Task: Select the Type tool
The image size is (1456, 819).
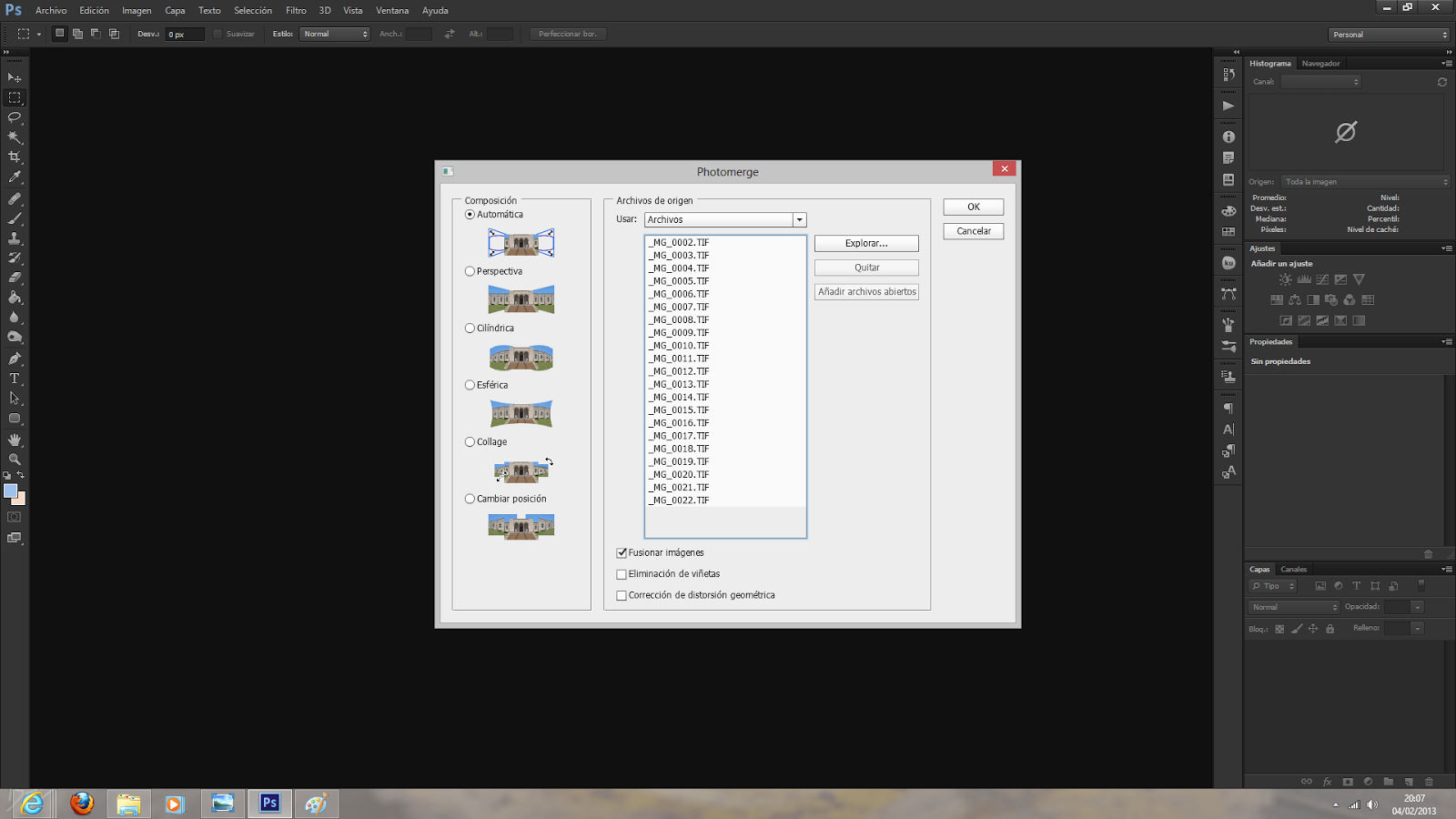Action: (x=15, y=379)
